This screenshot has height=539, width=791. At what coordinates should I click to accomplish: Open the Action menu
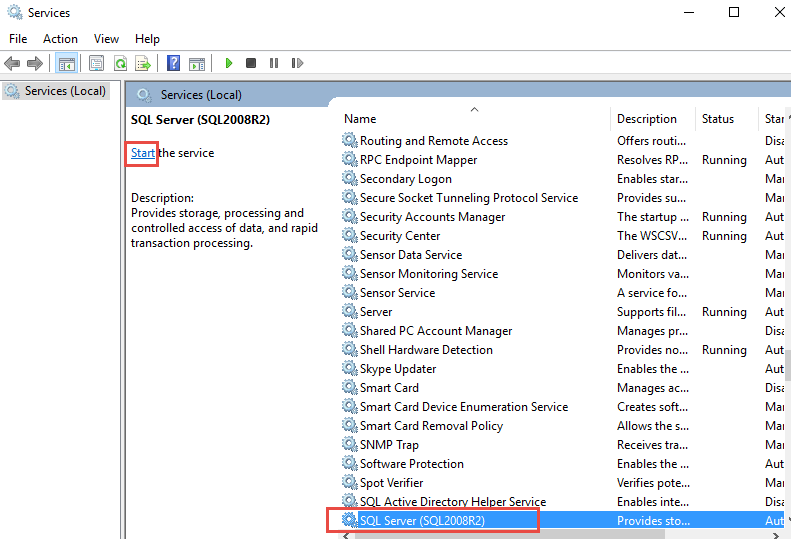[61, 39]
